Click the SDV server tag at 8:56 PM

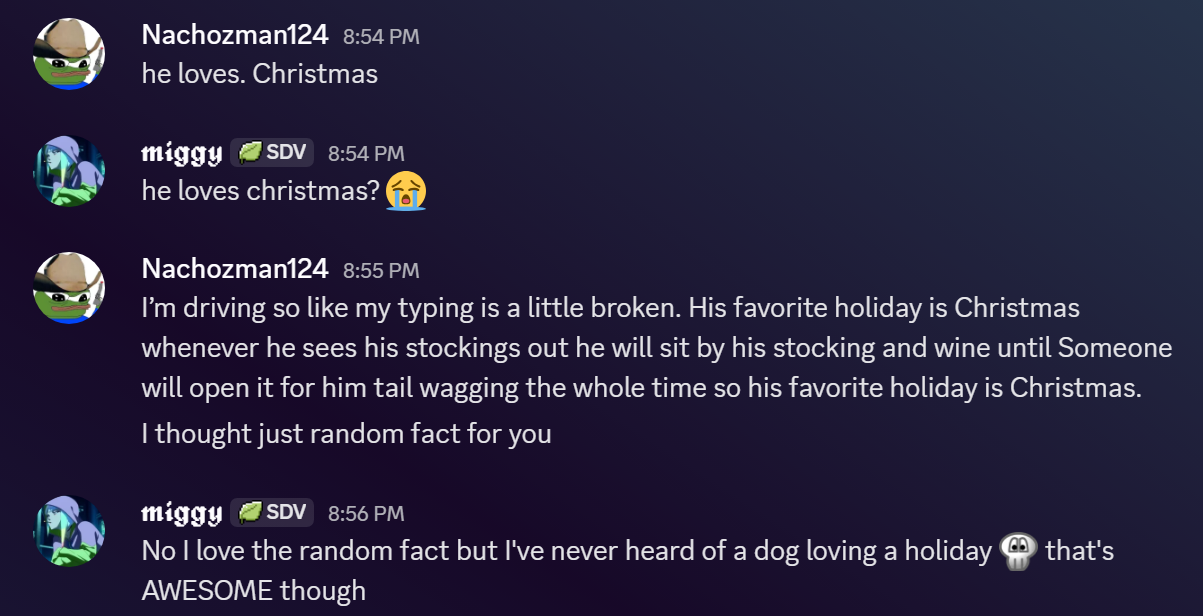click(272, 513)
